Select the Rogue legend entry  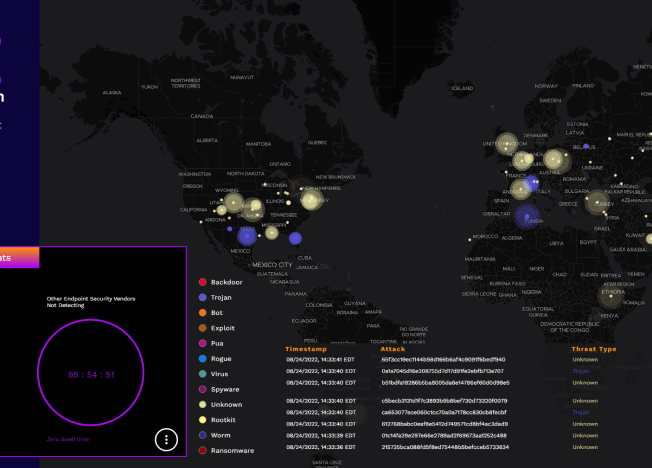(x=221, y=358)
